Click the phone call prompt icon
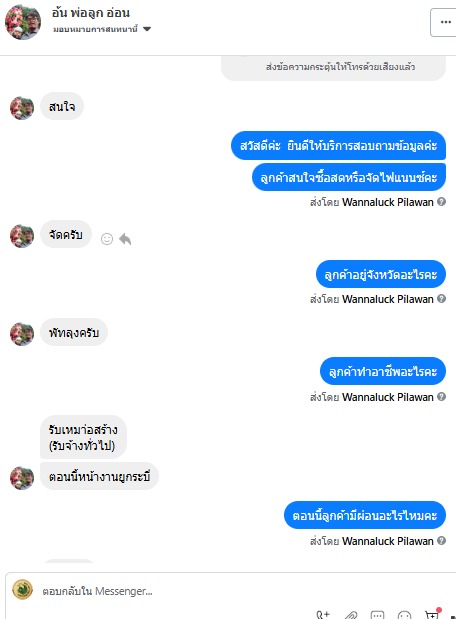 pyautogui.click(x=323, y=615)
